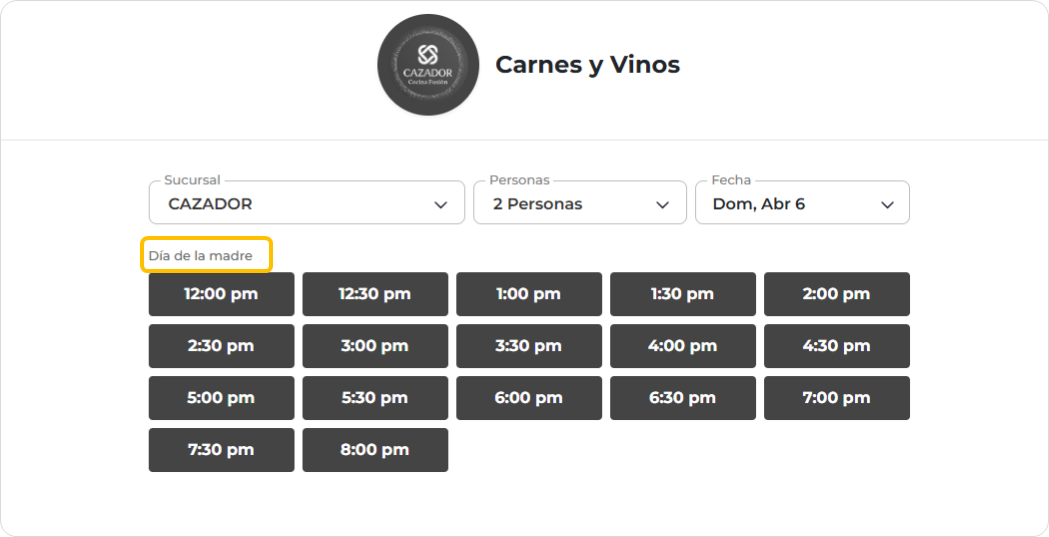Select the 12:00 pm time slot
Image resolution: width=1049 pixels, height=537 pixels.
point(221,294)
